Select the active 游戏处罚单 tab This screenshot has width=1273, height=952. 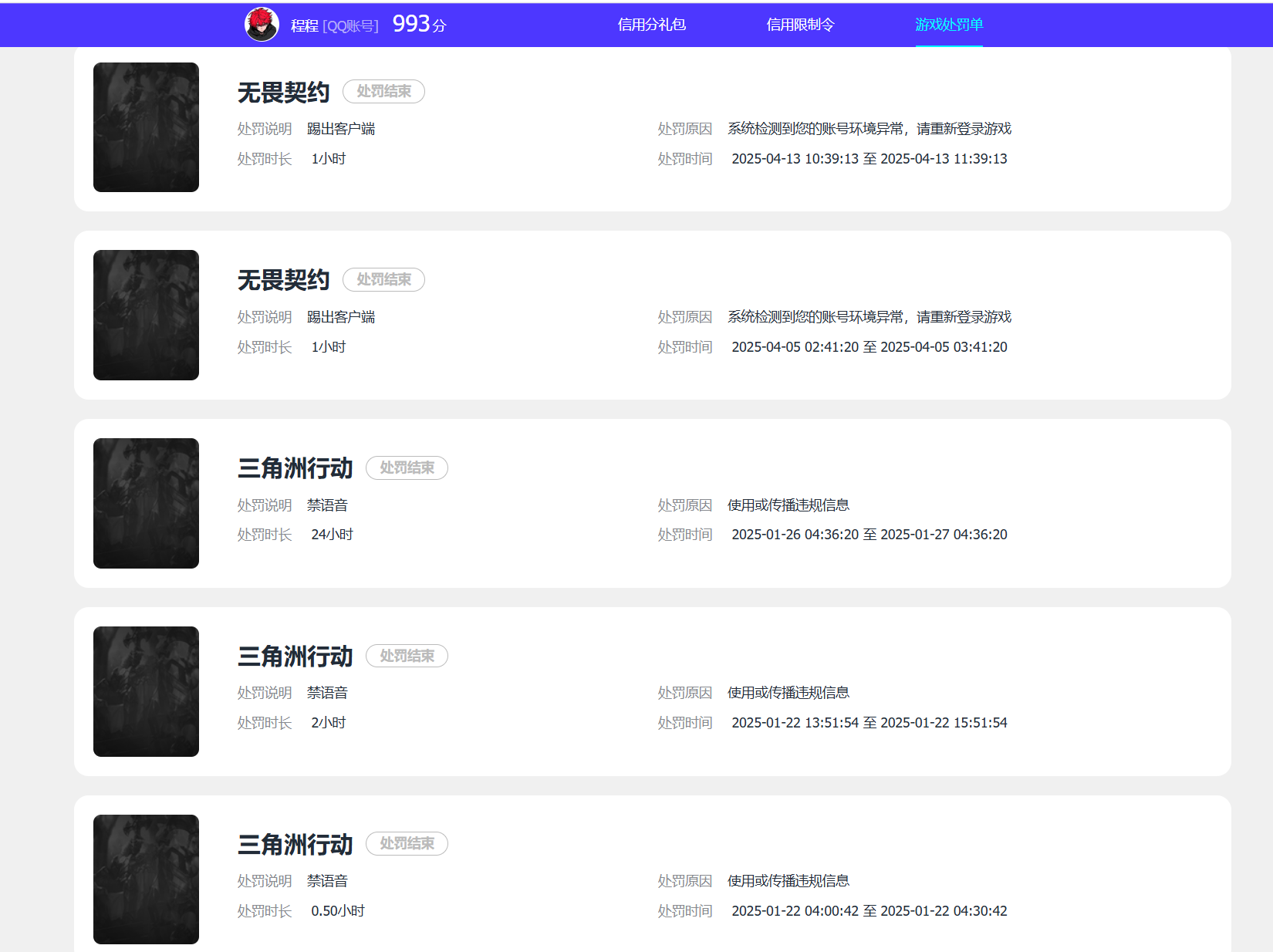tap(948, 24)
